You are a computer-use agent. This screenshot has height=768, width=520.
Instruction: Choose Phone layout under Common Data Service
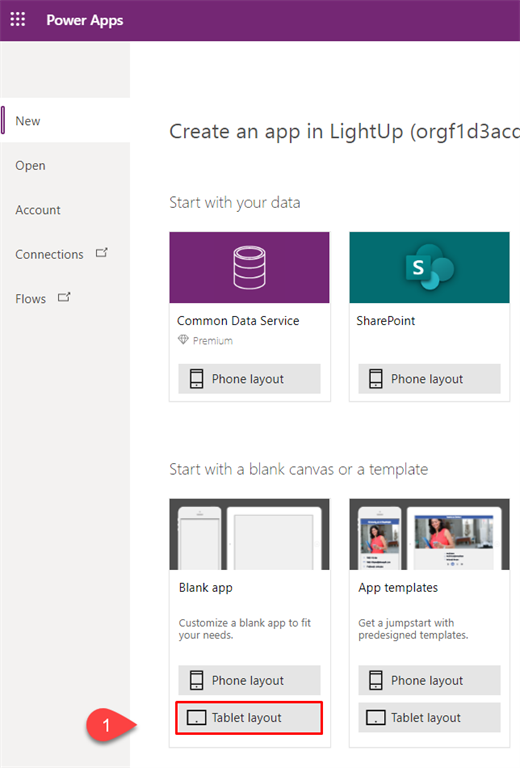tap(249, 379)
